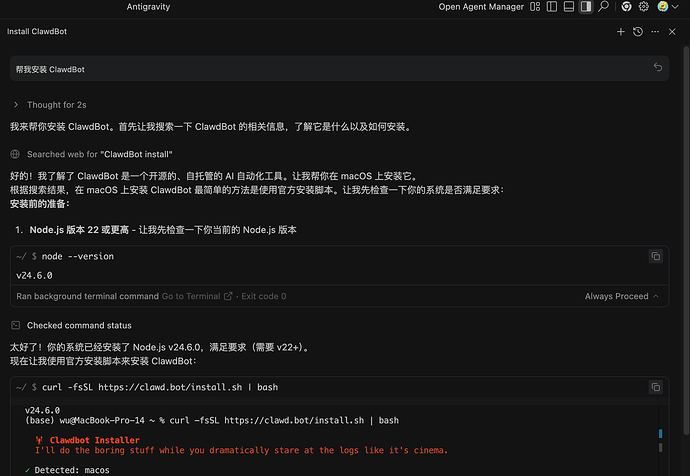
Task: Click the customize layout grid icon
Action: [535, 7]
